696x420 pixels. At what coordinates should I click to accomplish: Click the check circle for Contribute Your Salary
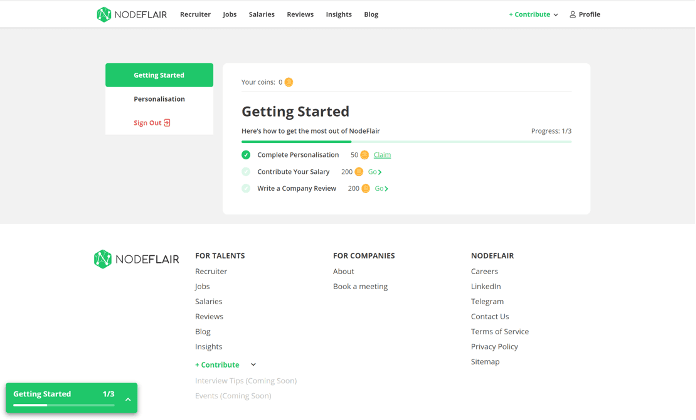pyautogui.click(x=246, y=172)
